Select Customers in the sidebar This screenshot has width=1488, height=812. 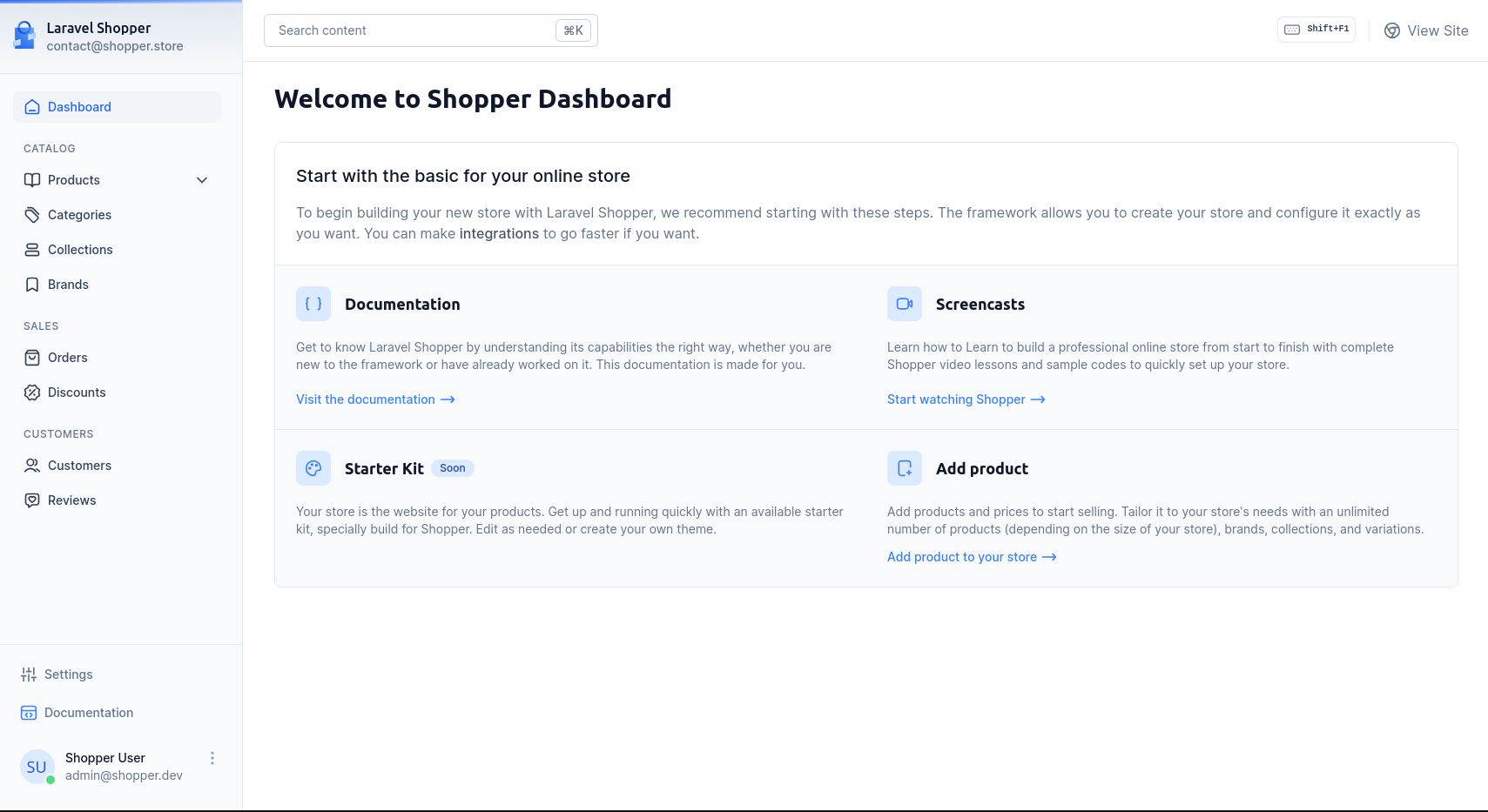click(x=79, y=466)
